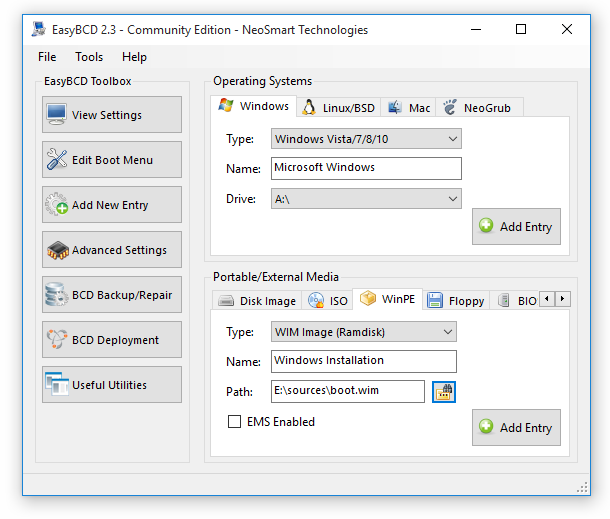Click the monitor icon on View Settings
The image size is (610, 519).
click(56, 114)
